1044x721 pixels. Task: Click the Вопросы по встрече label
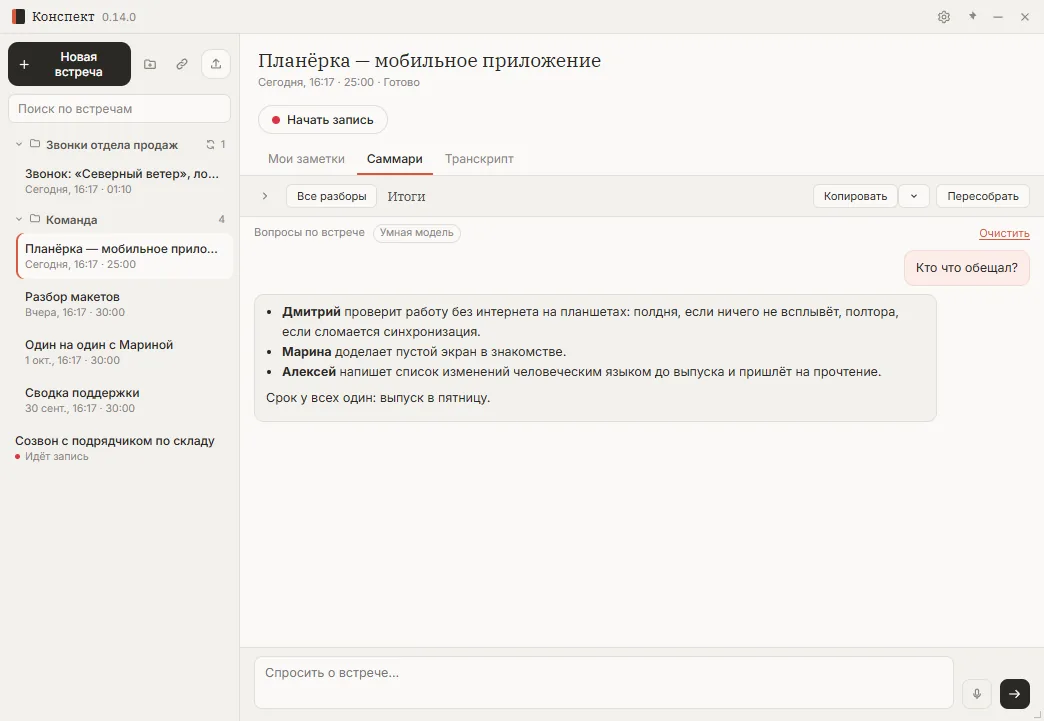tap(310, 232)
